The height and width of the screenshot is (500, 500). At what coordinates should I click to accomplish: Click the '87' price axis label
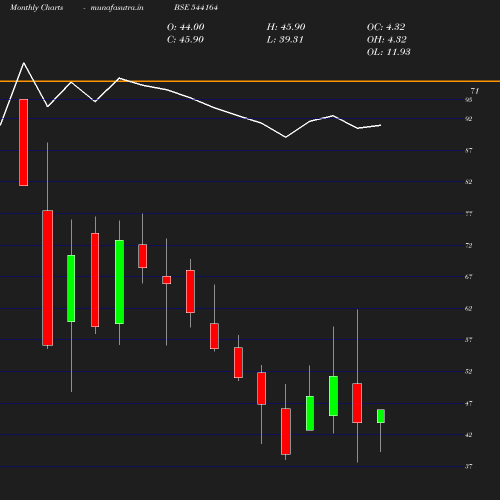[x=469, y=150]
